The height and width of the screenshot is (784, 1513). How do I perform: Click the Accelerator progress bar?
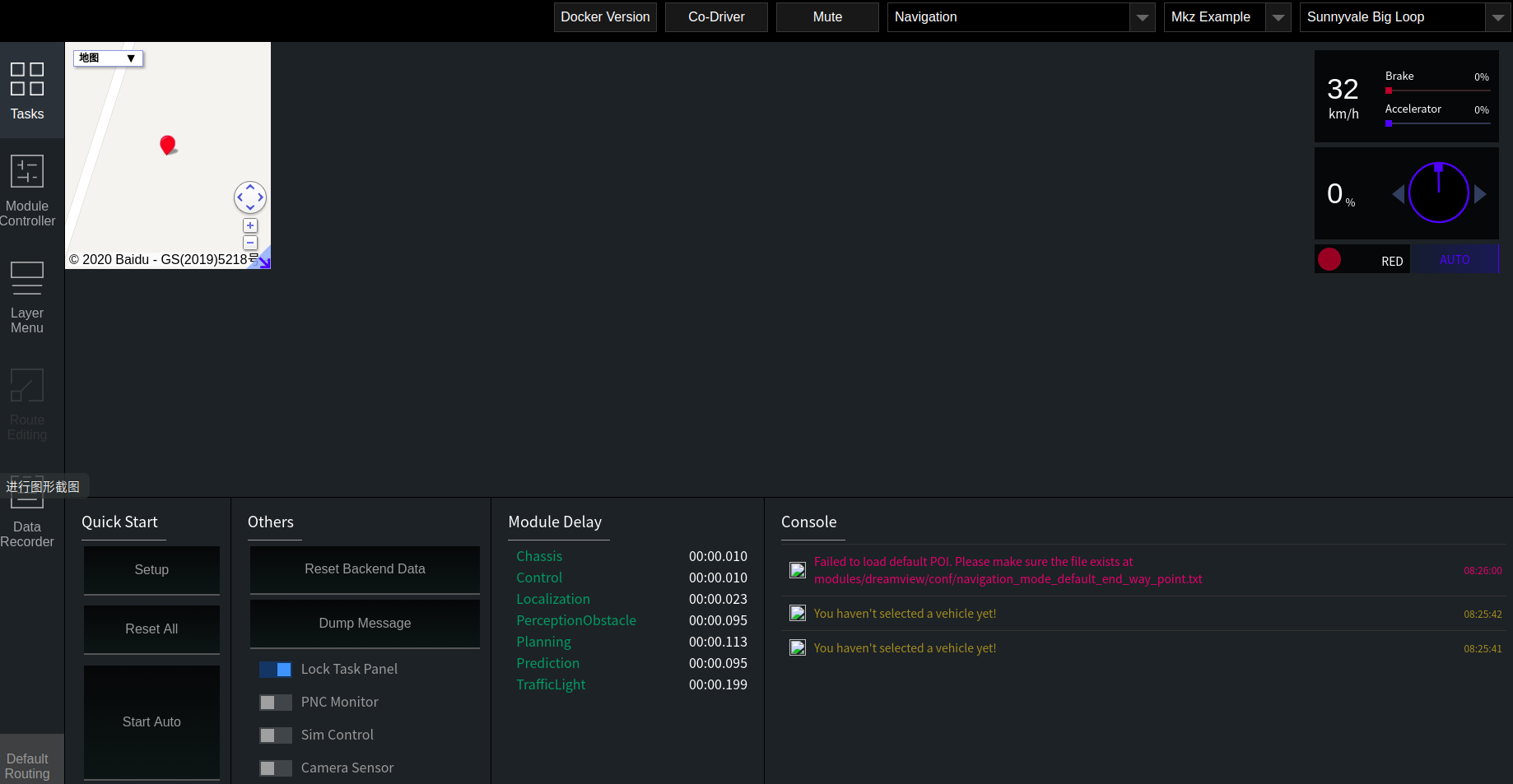click(1436, 123)
